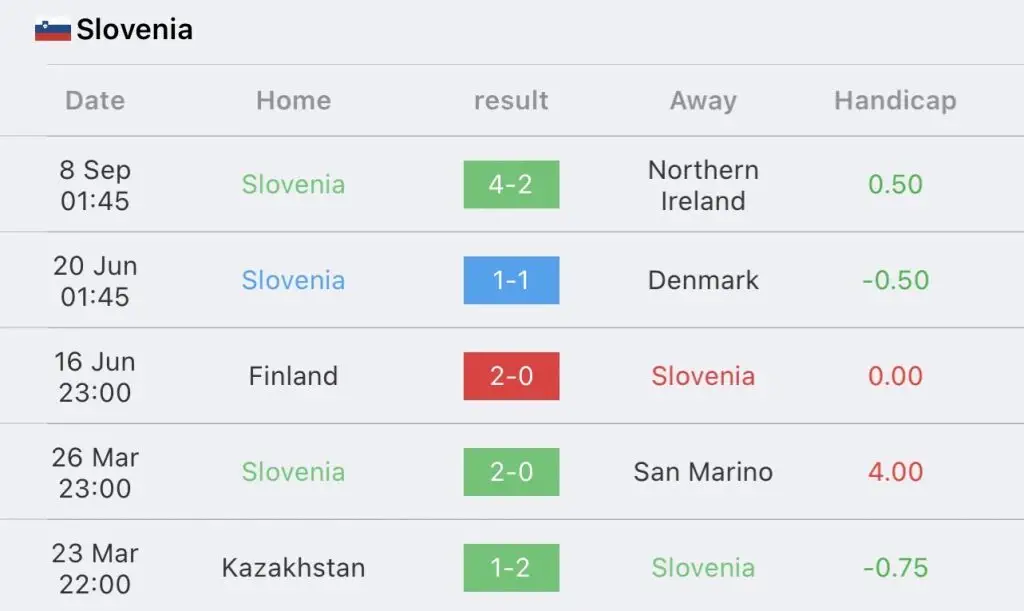This screenshot has height=611, width=1024.
Task: Open the 2-0 San Marino result badge
Action: tap(511, 472)
